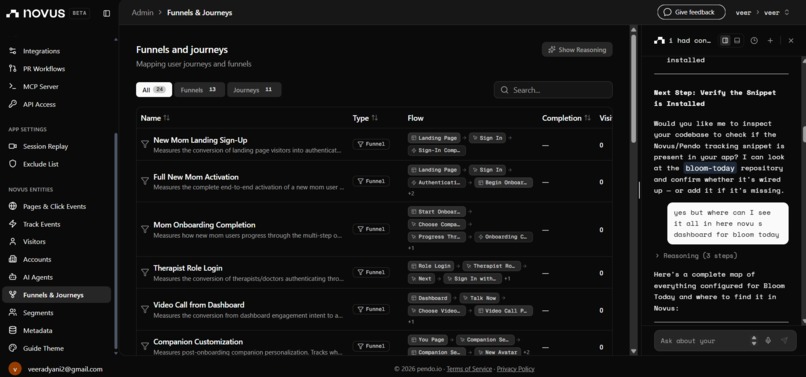Screen dimensions: 806x377
Task: Select the Journeys 11 filter tab
Action: click(x=254, y=90)
